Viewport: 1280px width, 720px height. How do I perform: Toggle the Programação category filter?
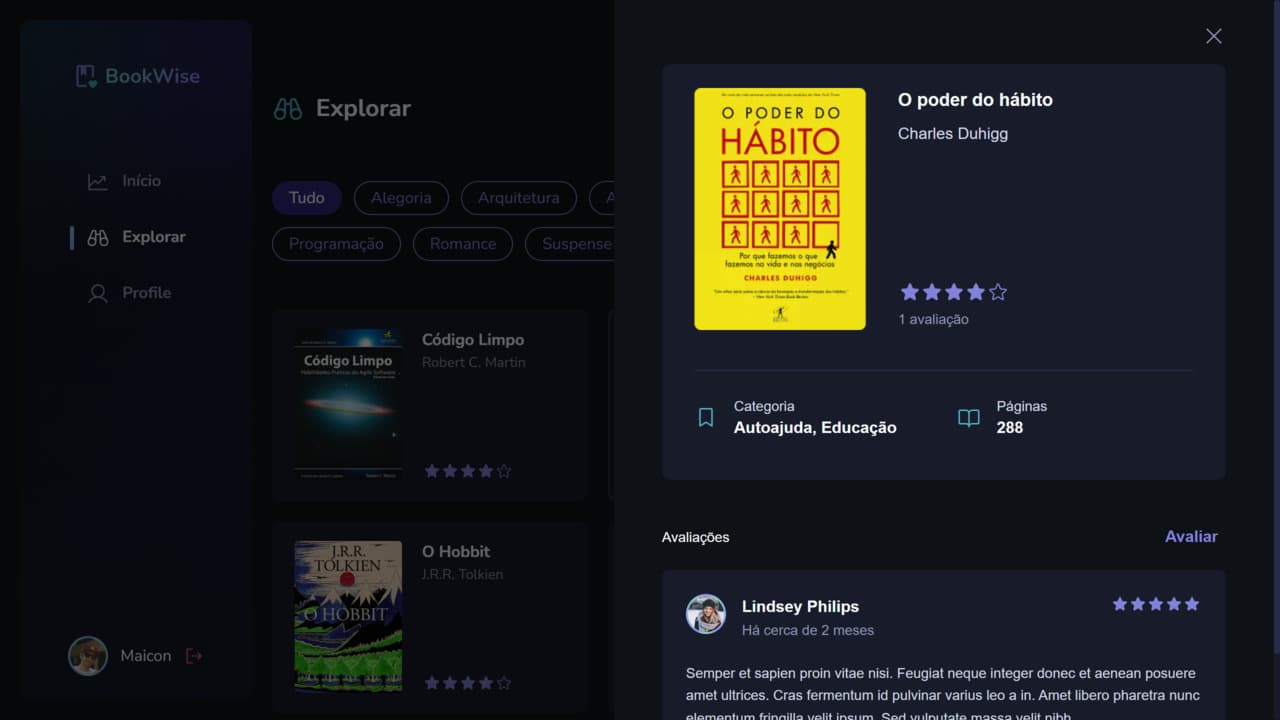click(x=336, y=243)
